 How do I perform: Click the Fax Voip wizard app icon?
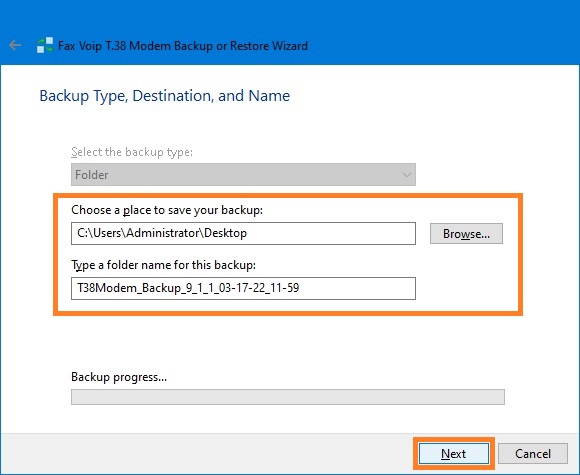(x=45, y=45)
